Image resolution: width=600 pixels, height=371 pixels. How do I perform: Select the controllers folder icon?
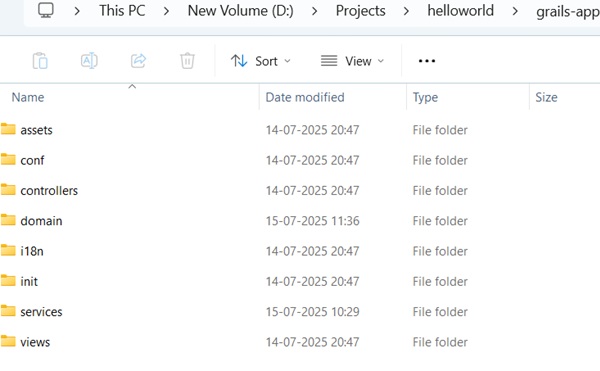coord(8,189)
